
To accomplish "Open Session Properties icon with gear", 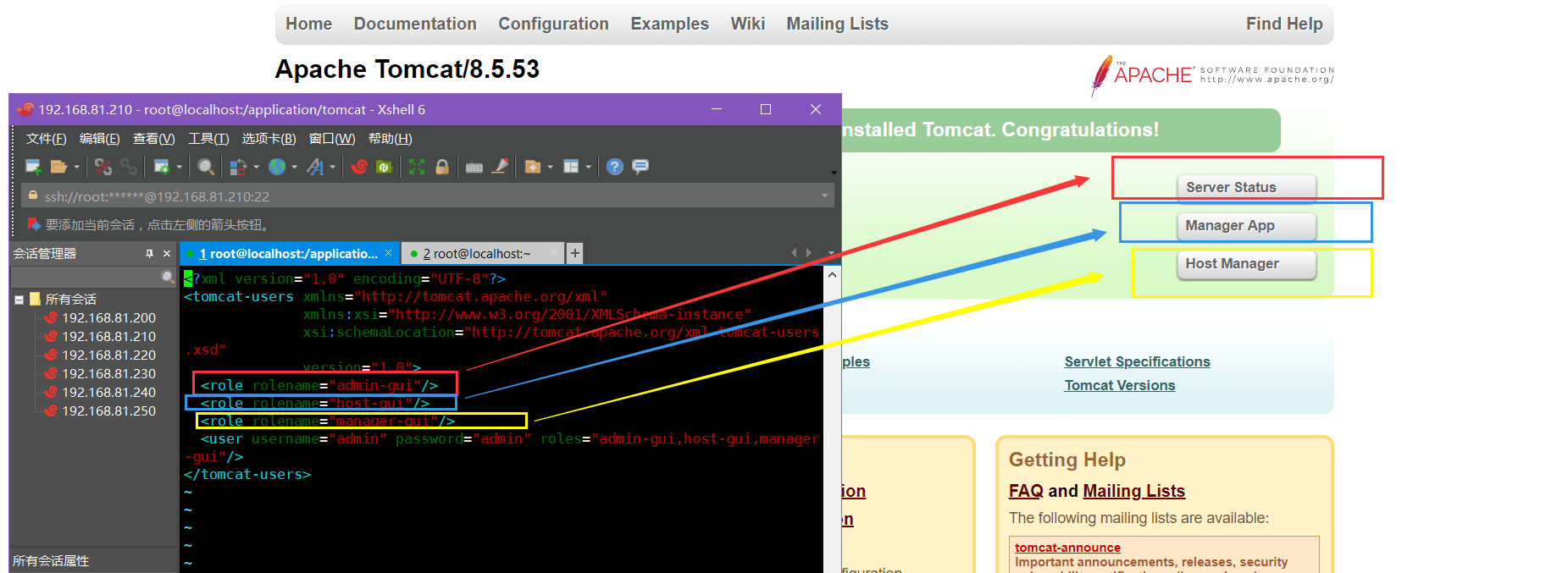I will click(162, 167).
